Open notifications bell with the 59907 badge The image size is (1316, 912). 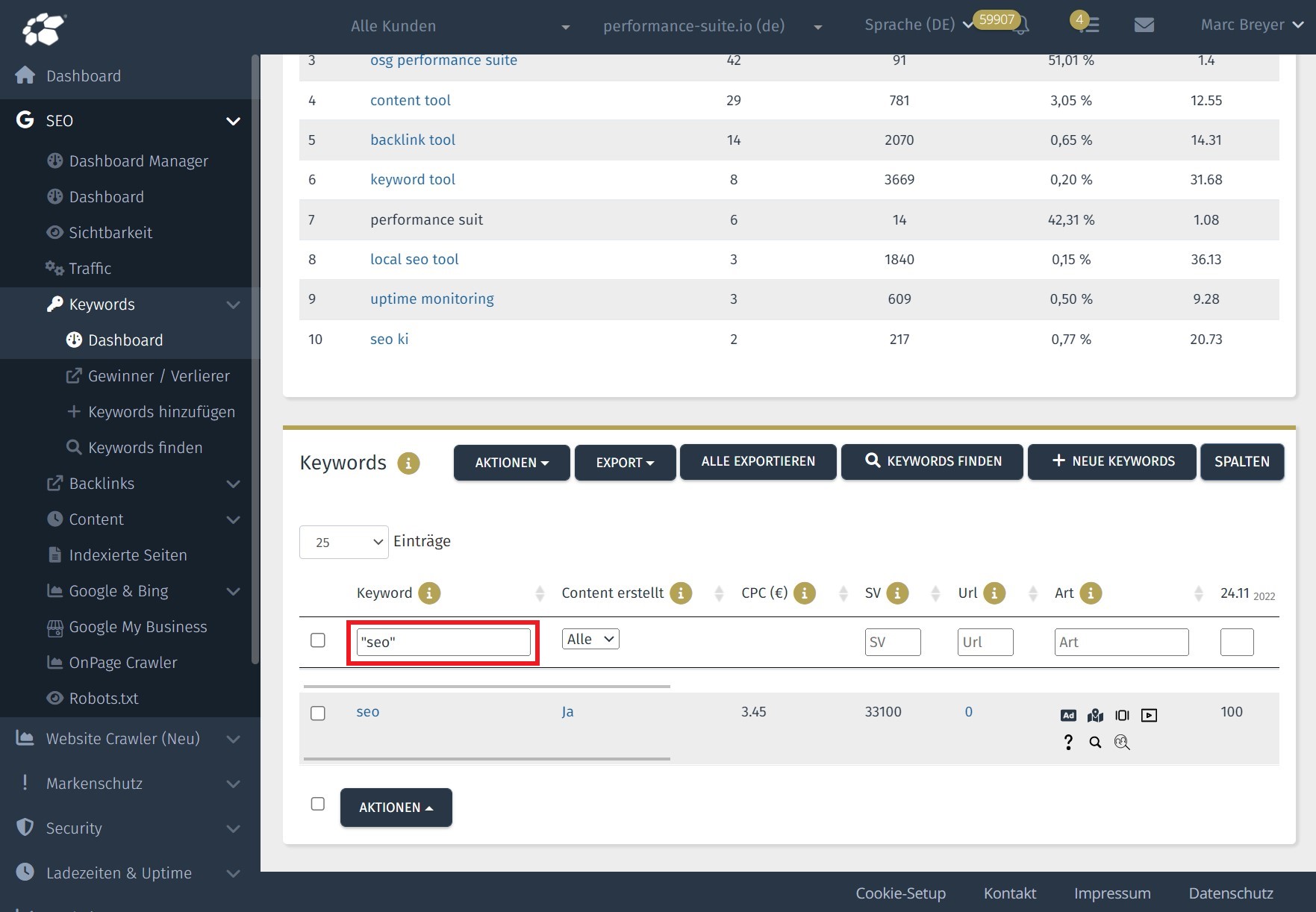pos(1020,25)
